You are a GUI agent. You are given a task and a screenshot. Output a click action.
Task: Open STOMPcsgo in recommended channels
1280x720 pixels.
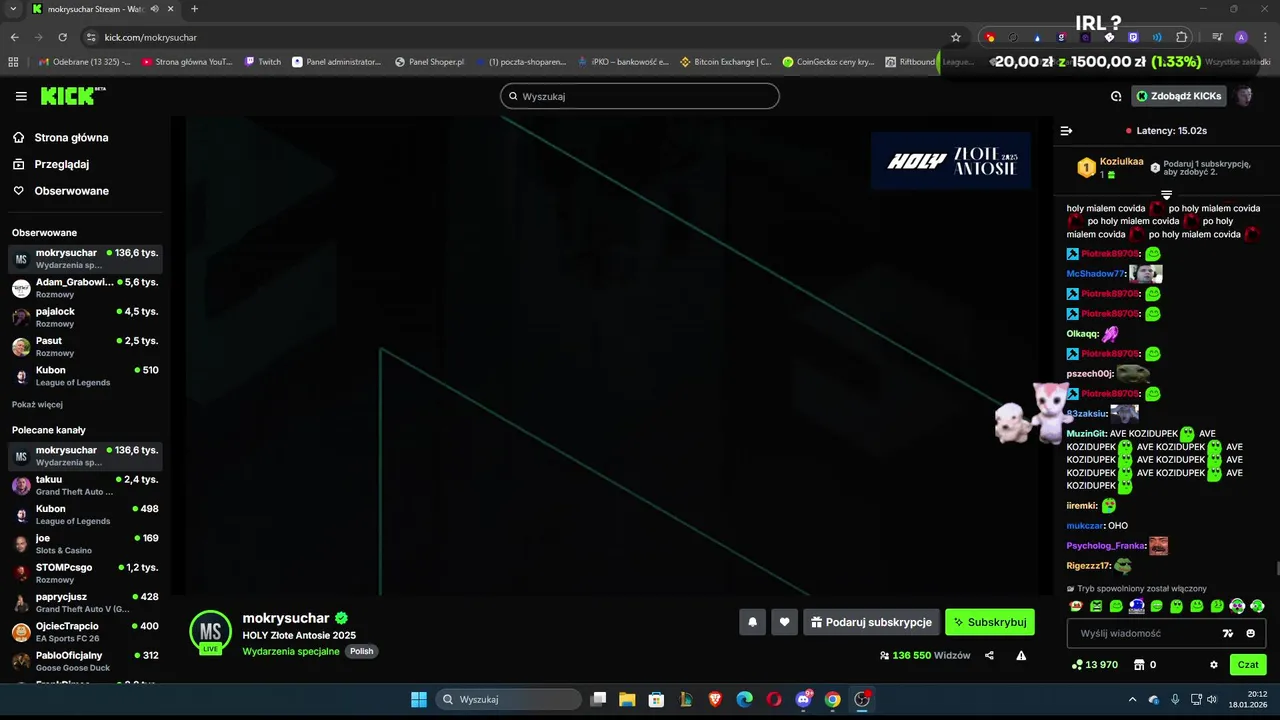[85, 573]
